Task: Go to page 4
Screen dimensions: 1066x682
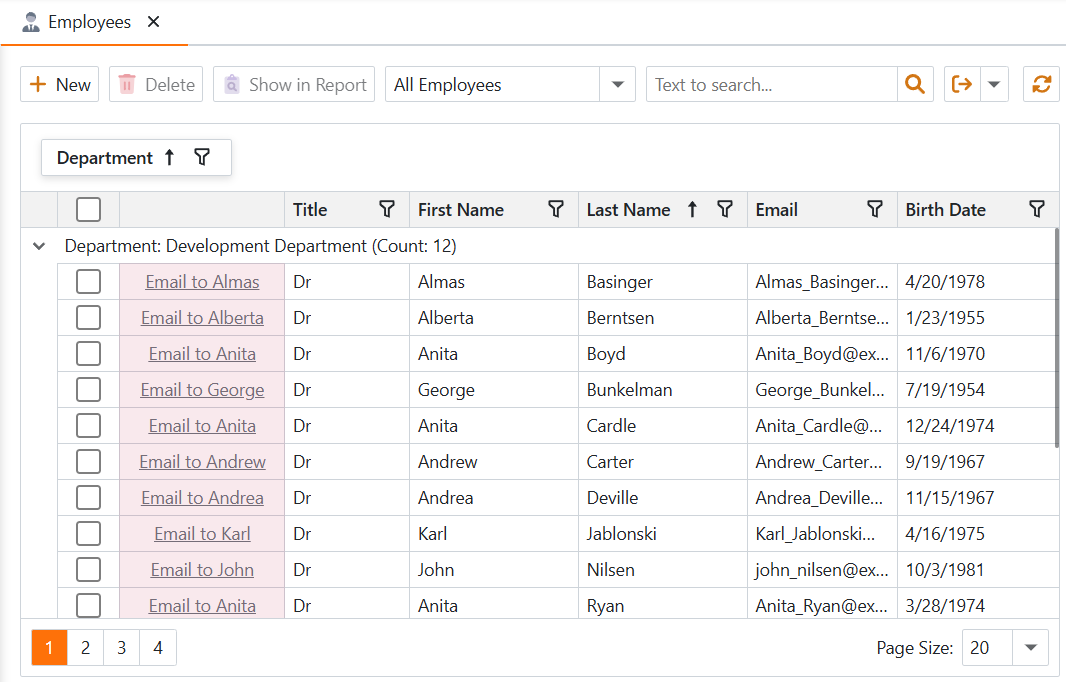Action: tap(158, 647)
